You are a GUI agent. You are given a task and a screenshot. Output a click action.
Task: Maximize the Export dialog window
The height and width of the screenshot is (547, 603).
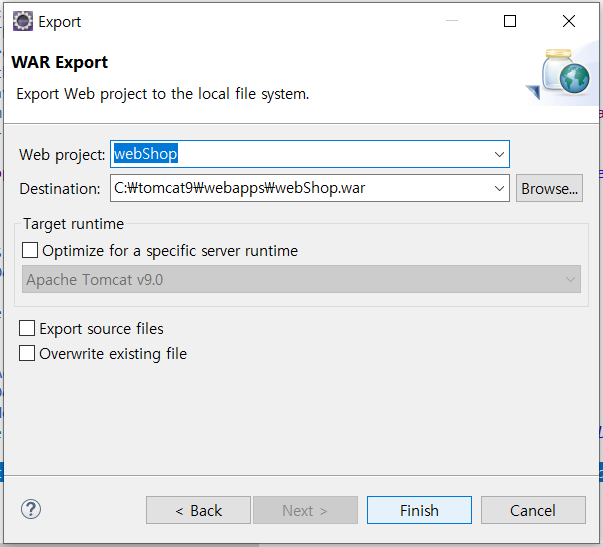[x=510, y=21]
